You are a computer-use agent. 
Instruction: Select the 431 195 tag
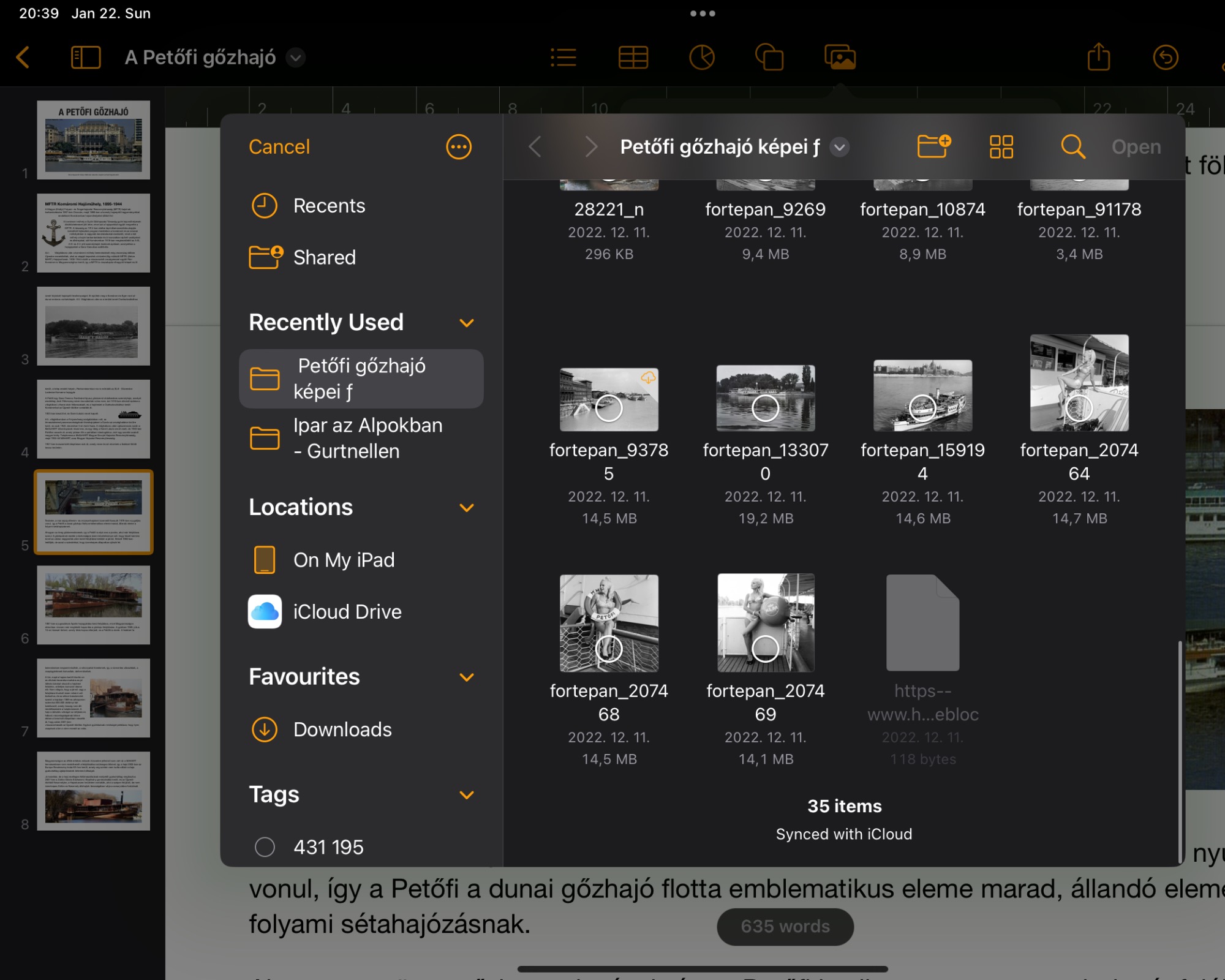point(361,847)
